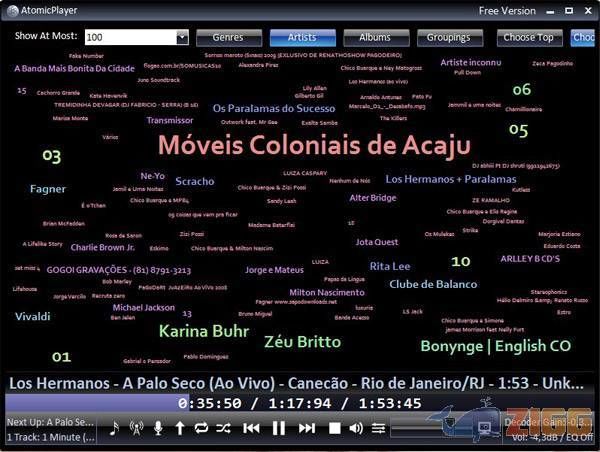
Task: Click the Choose Top button
Action: 529,38
